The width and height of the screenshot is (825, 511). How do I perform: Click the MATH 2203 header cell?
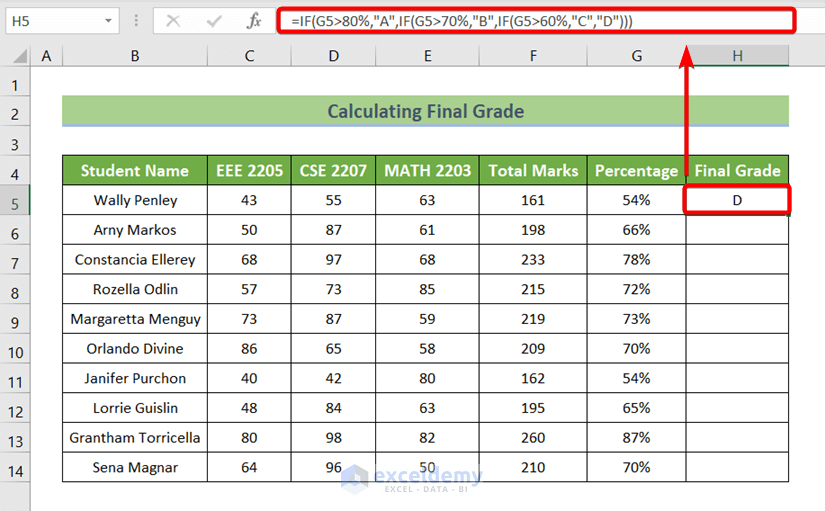coord(427,171)
